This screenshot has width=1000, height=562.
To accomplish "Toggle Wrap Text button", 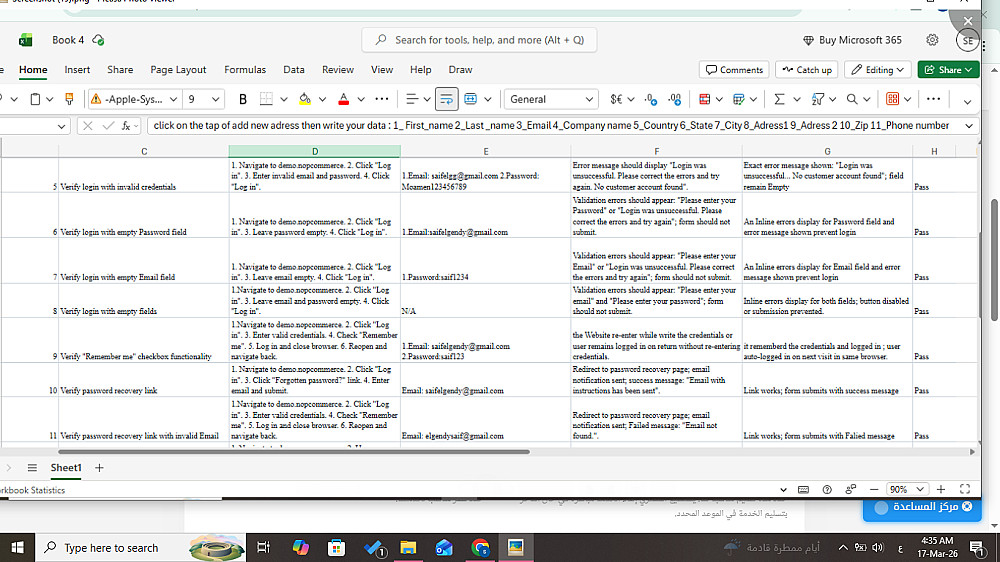I will pos(446,100).
